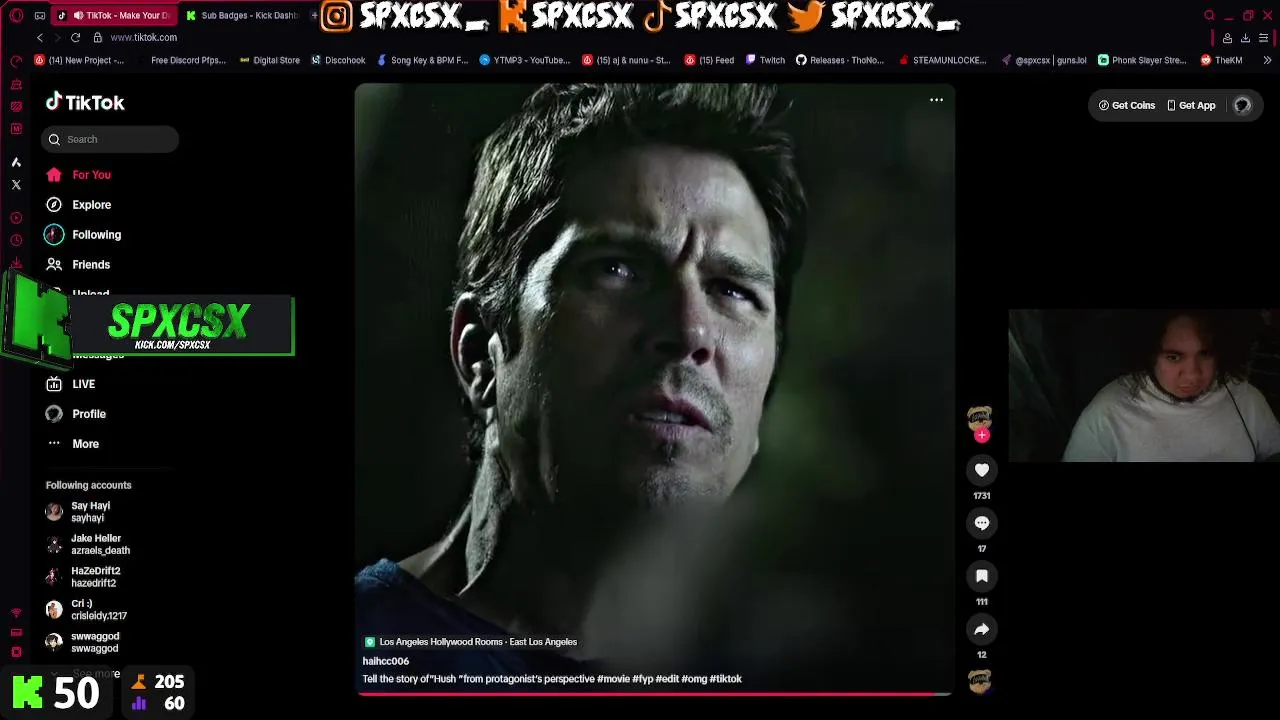Click the #omg hashtag

coord(694,679)
